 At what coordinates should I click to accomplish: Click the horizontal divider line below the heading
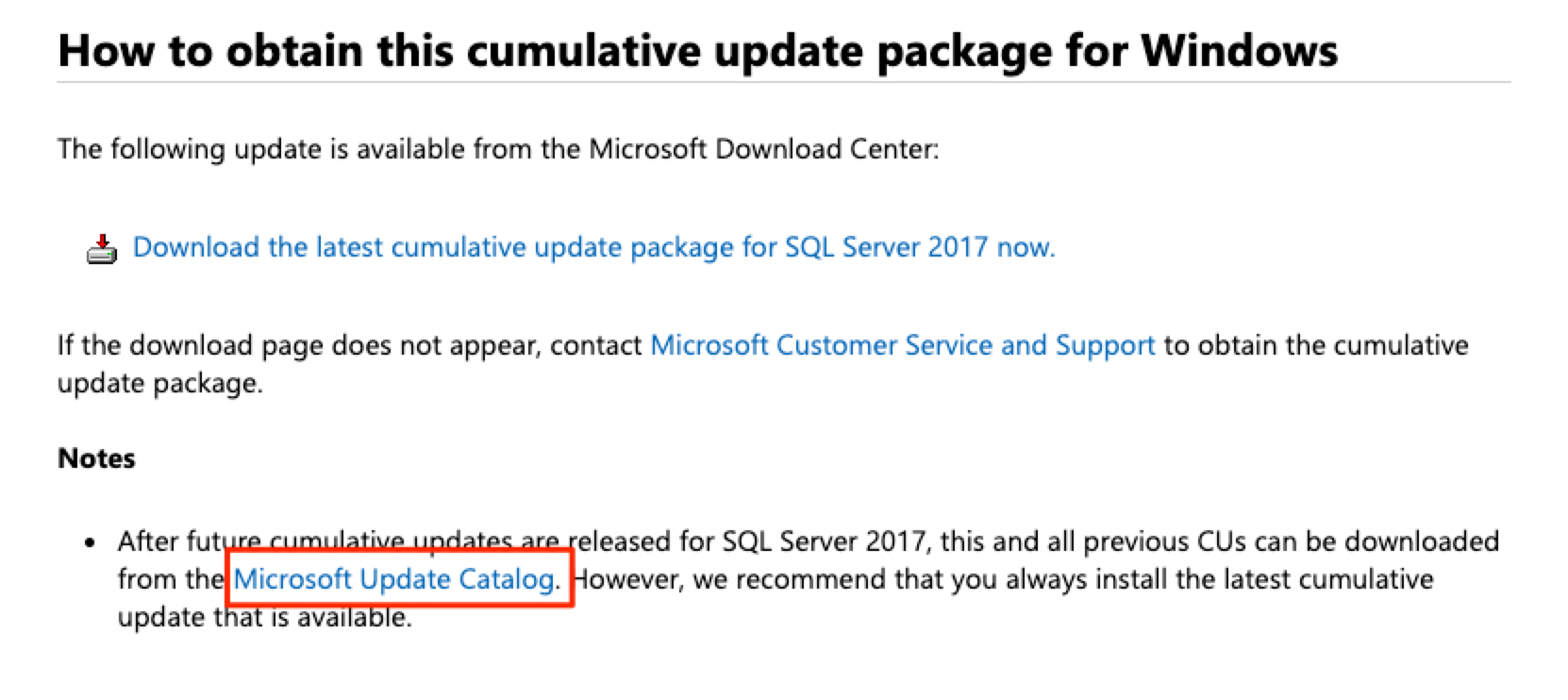783,83
